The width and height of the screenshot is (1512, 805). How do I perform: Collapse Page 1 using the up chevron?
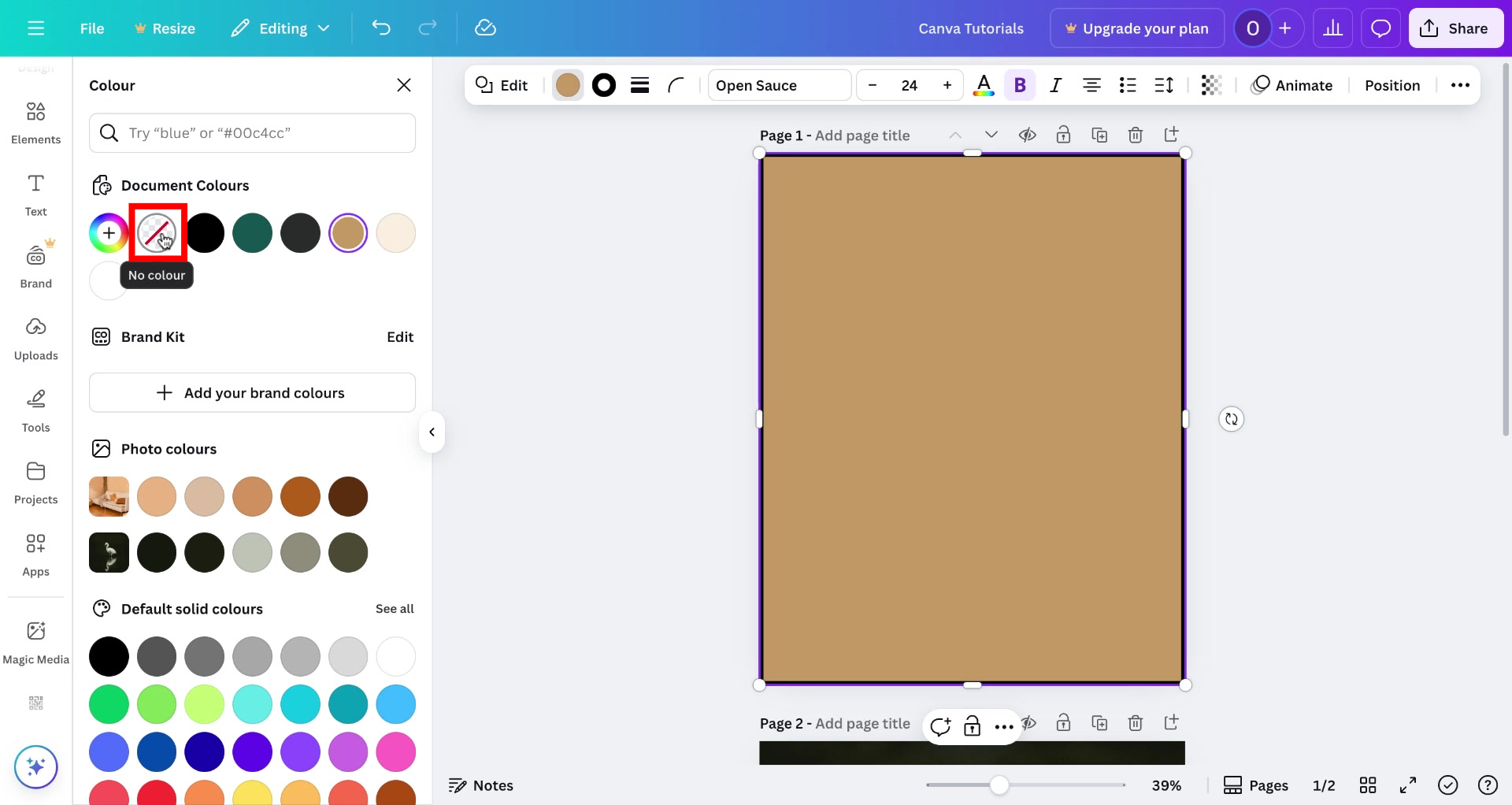[954, 135]
